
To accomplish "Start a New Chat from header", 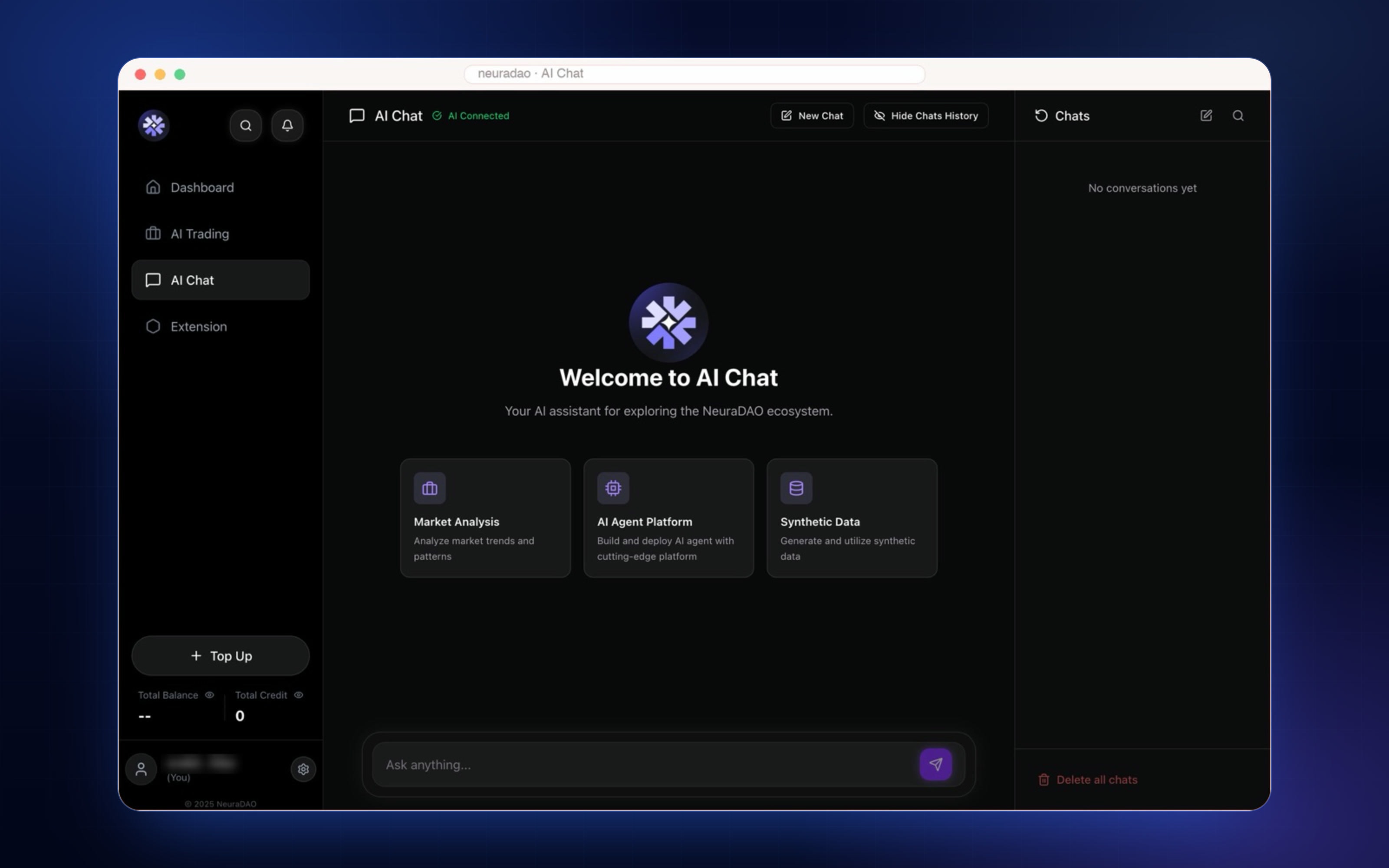I will coord(812,116).
